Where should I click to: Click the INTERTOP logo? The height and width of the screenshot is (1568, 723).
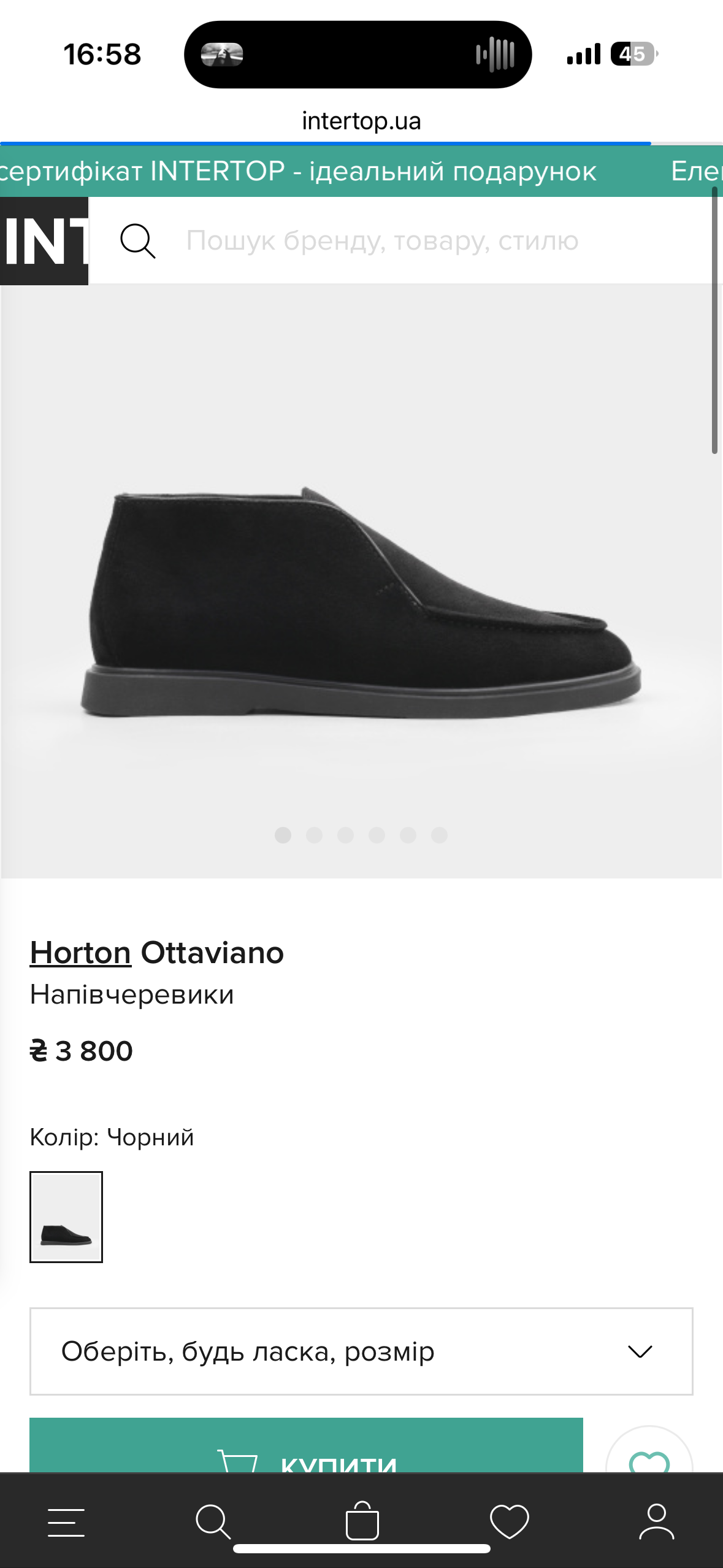44,241
